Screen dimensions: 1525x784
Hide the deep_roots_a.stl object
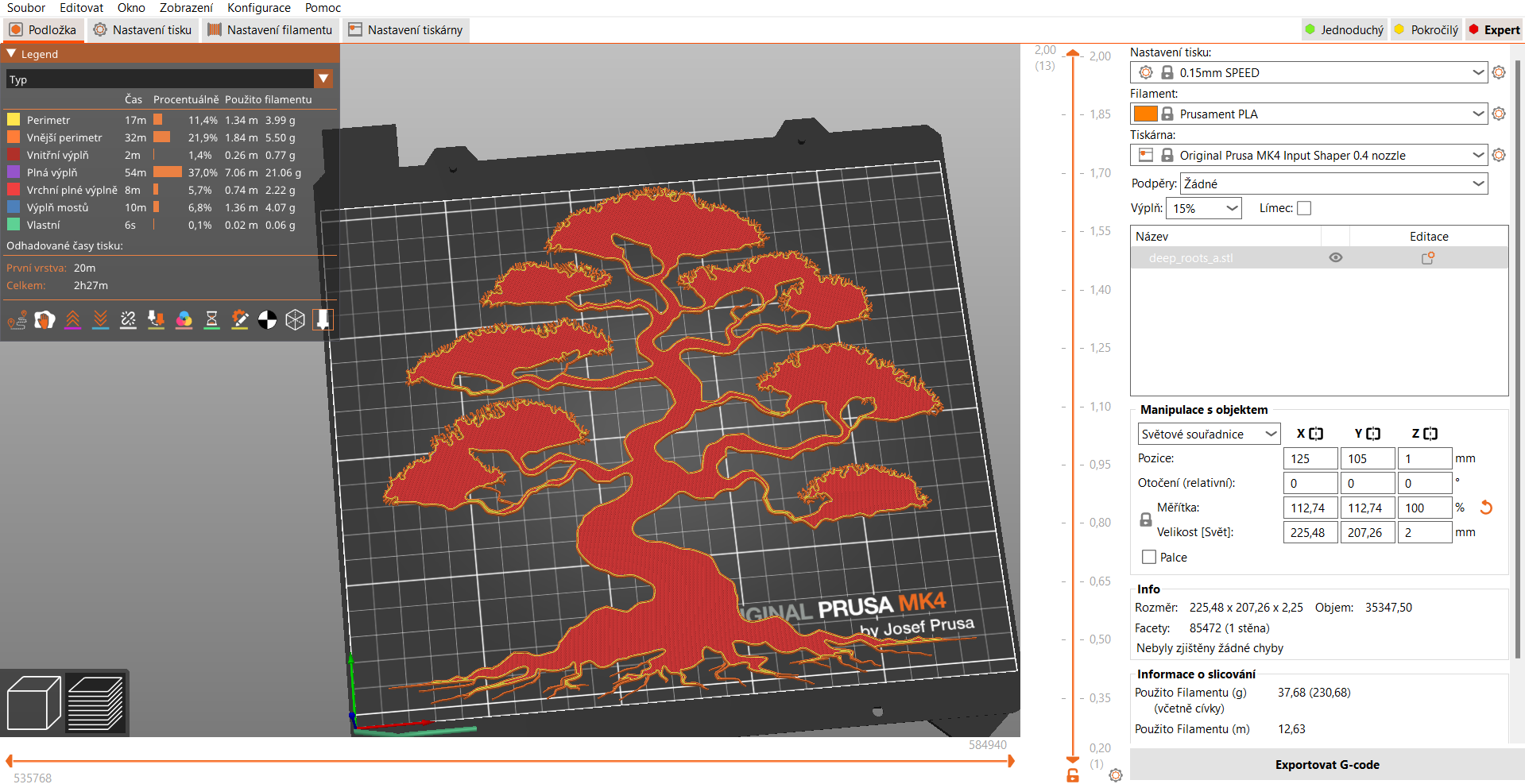1335,257
